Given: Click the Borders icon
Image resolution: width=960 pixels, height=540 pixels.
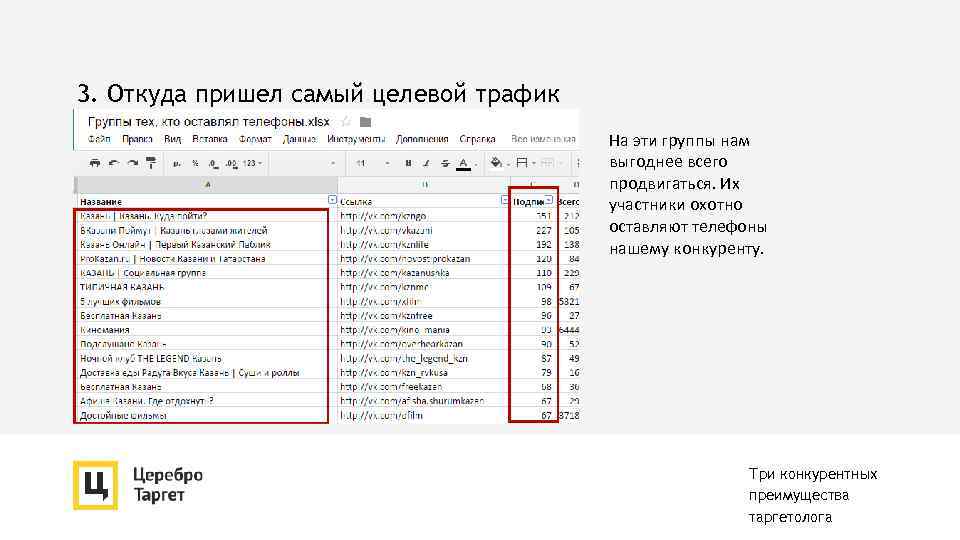Looking at the screenshot, I should pos(522,163).
